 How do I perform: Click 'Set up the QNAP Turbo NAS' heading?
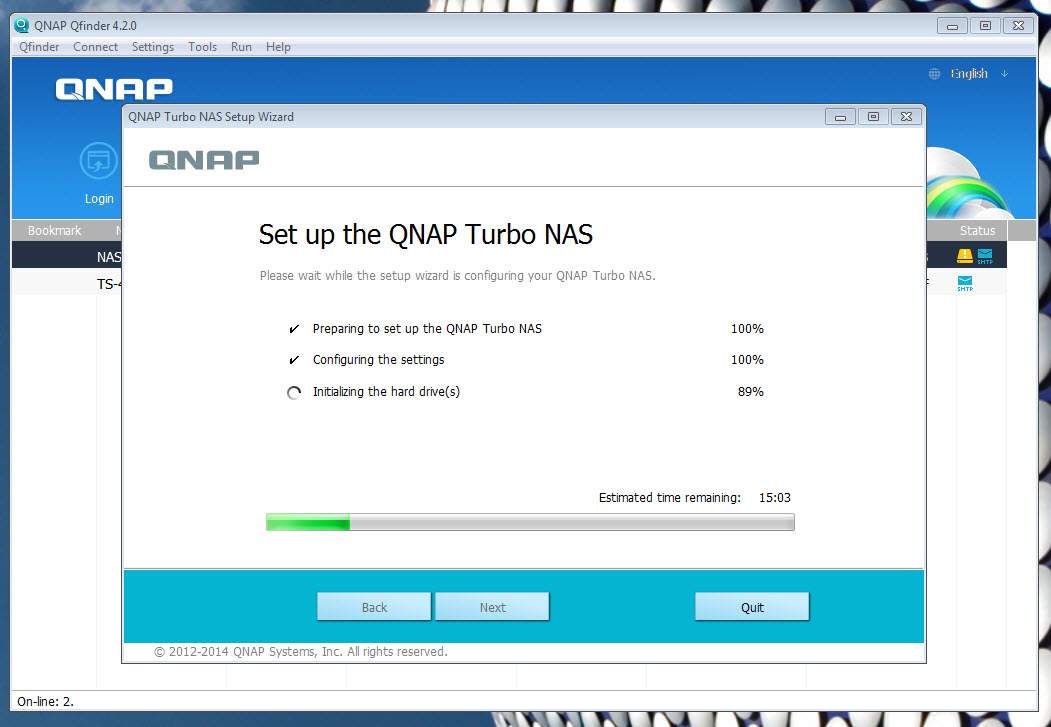pos(426,235)
